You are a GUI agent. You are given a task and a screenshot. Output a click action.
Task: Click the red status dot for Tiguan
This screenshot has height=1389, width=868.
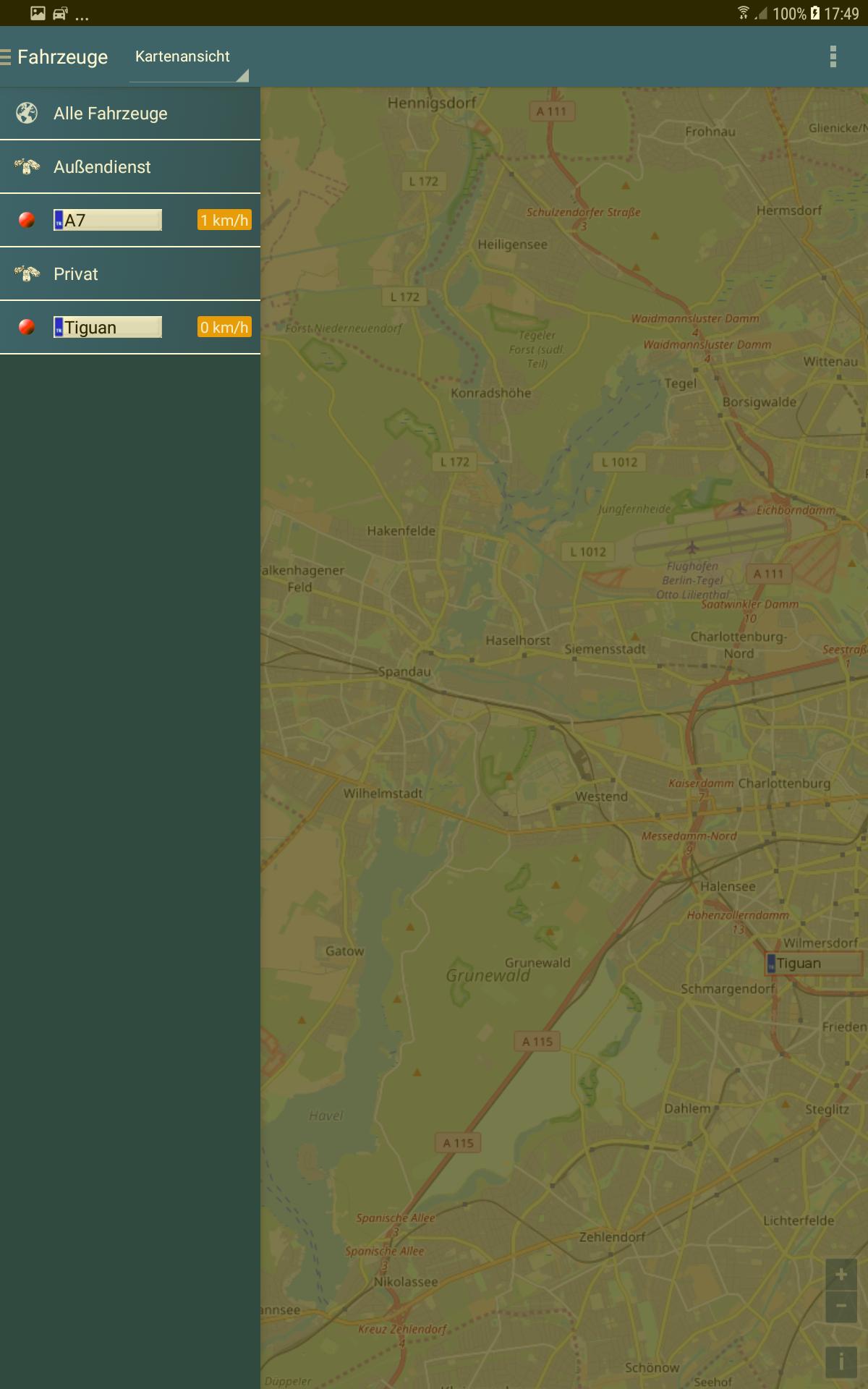click(x=27, y=328)
